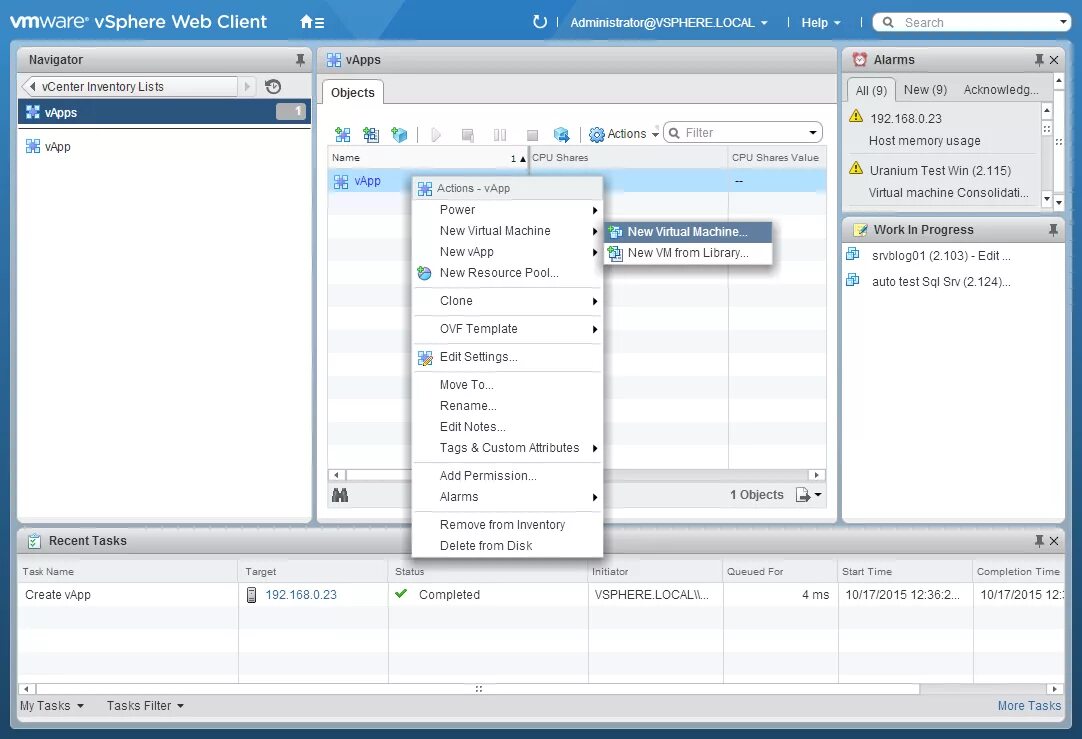Open the export list dropdown icon
The width and height of the screenshot is (1082, 739).
809,495
